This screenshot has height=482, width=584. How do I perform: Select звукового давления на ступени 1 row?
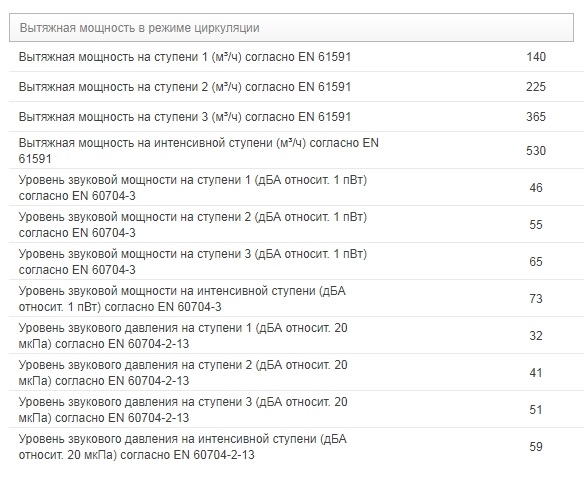coord(296,335)
